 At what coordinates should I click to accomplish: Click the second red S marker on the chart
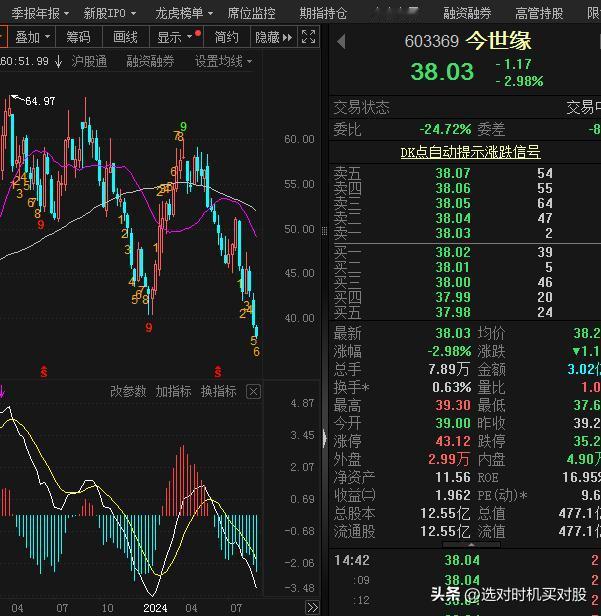tap(218, 371)
